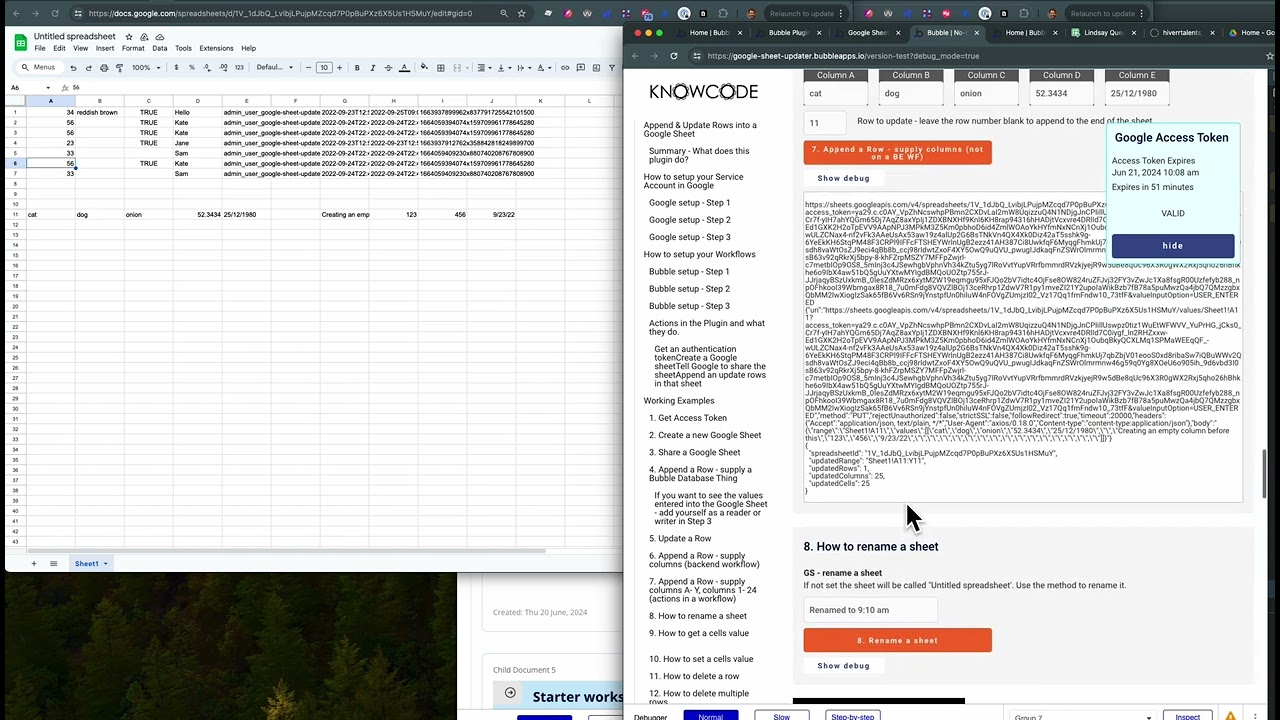Open horizontal align dropdown in Sheets
Viewport: 1280px width, 720px height.
click(484, 68)
